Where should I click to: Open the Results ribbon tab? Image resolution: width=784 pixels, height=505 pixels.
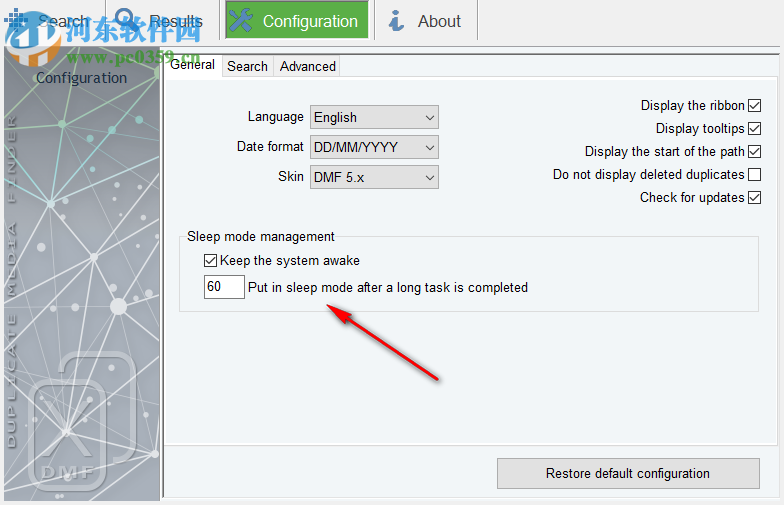162,21
